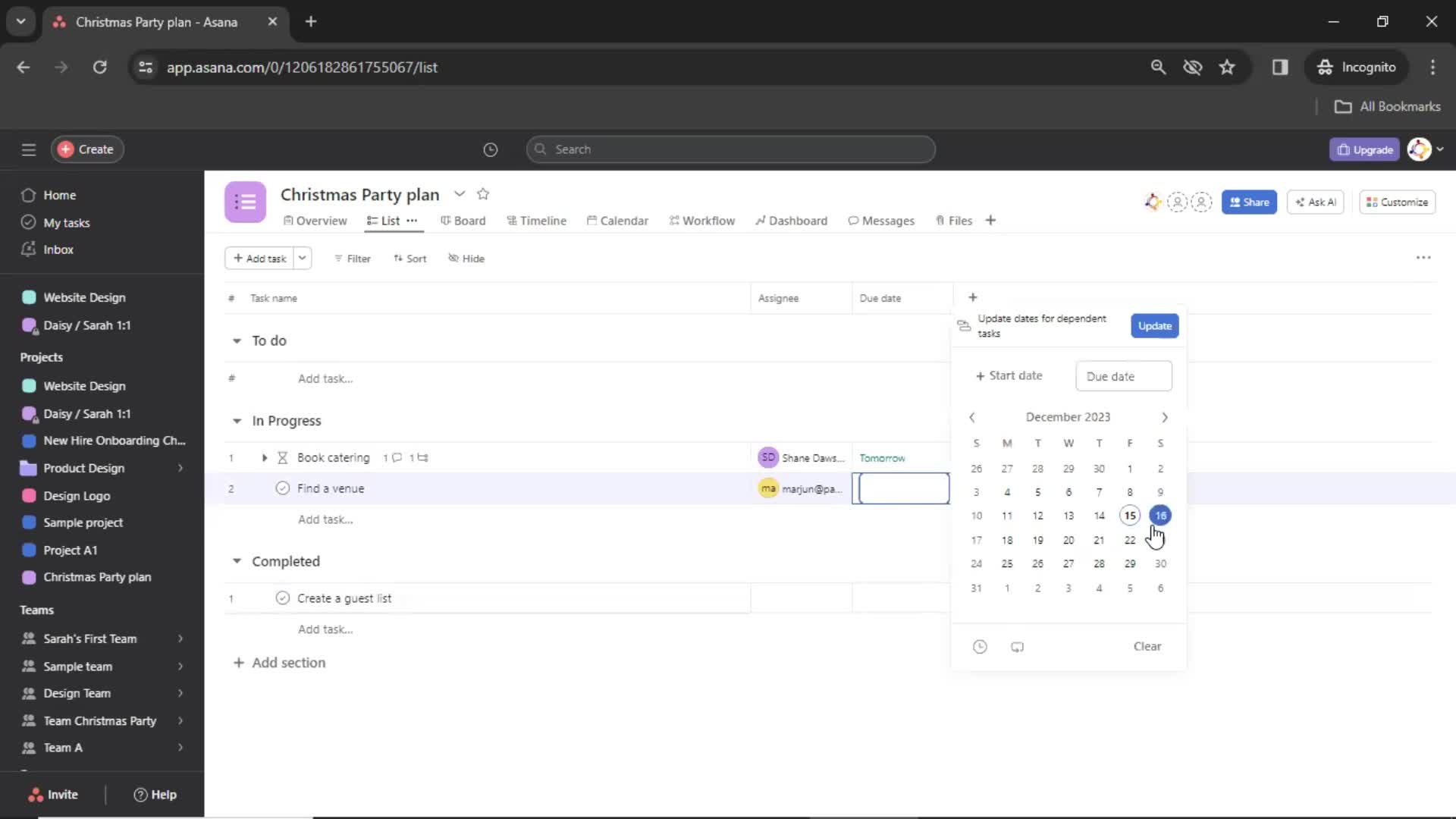
Task: Toggle the 'Completed' section collapse arrow
Action: [236, 560]
